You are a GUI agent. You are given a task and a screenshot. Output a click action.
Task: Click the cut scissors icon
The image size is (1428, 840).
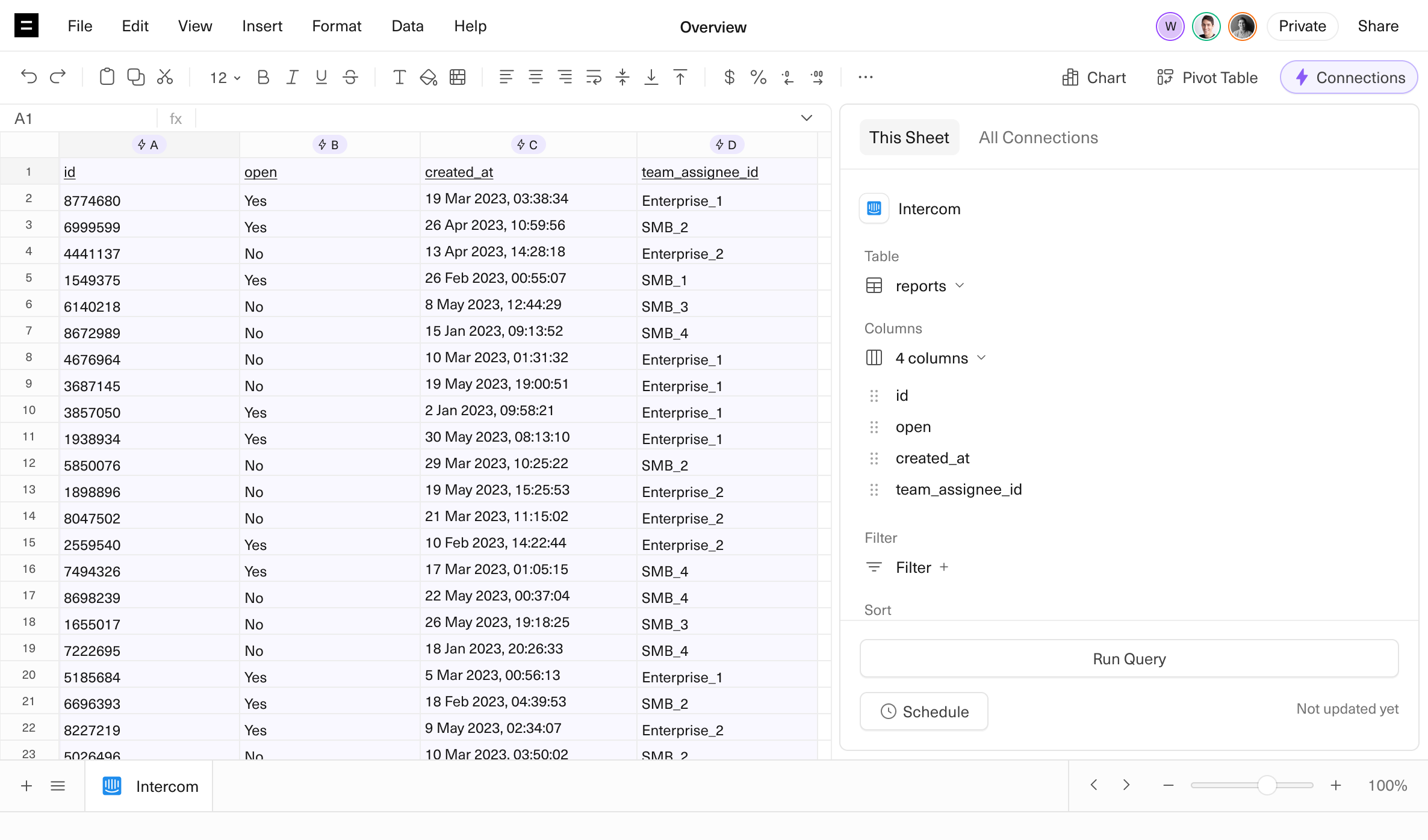click(165, 77)
